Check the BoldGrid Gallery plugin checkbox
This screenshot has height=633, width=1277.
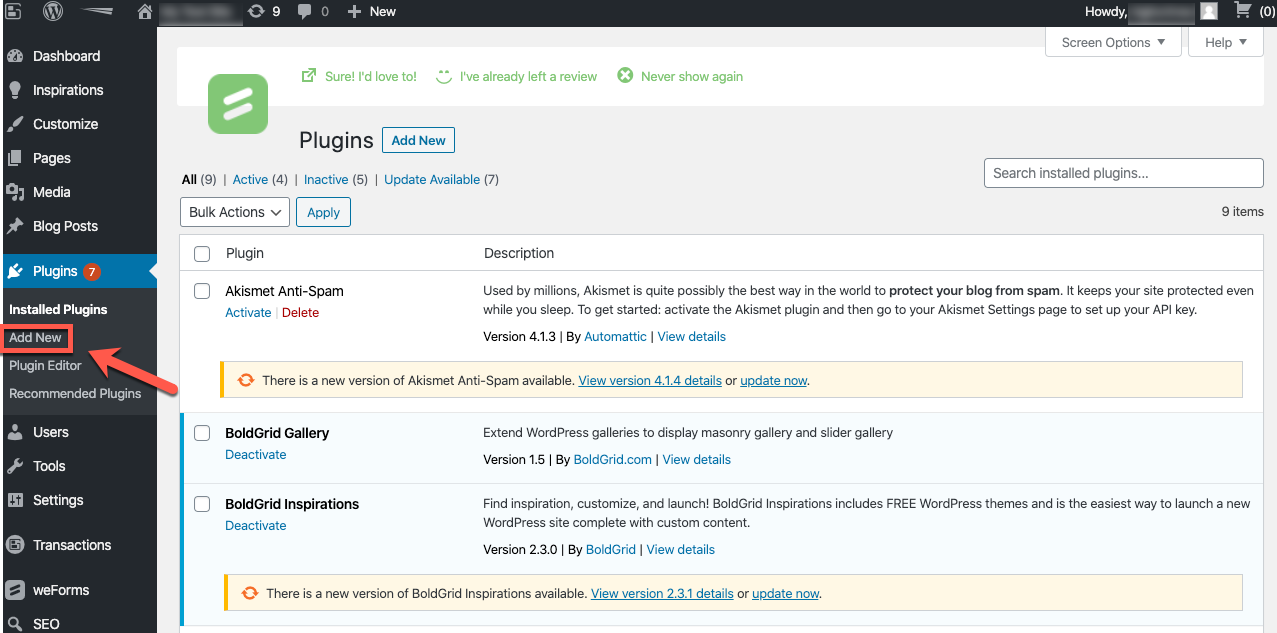tap(202, 433)
